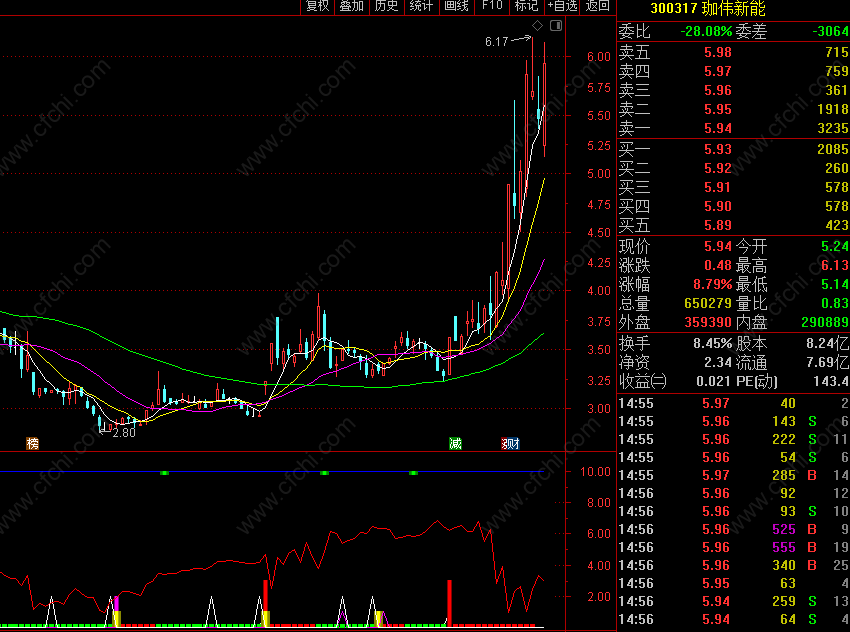Select the 买四 5.90 order row
Image resolution: width=850 pixels, height=632 pixels.
pos(733,206)
